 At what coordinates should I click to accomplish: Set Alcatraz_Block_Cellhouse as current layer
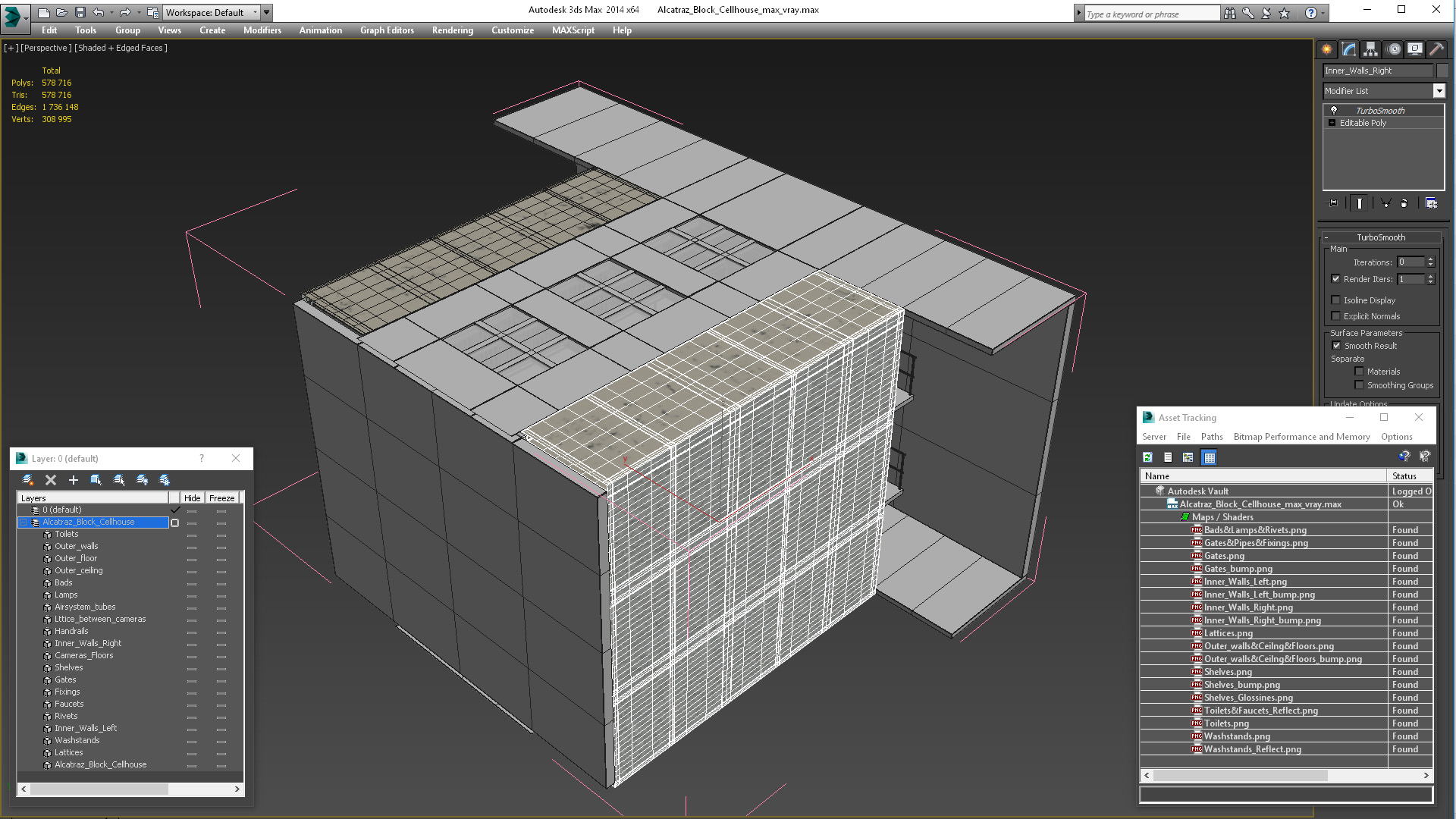(x=175, y=522)
